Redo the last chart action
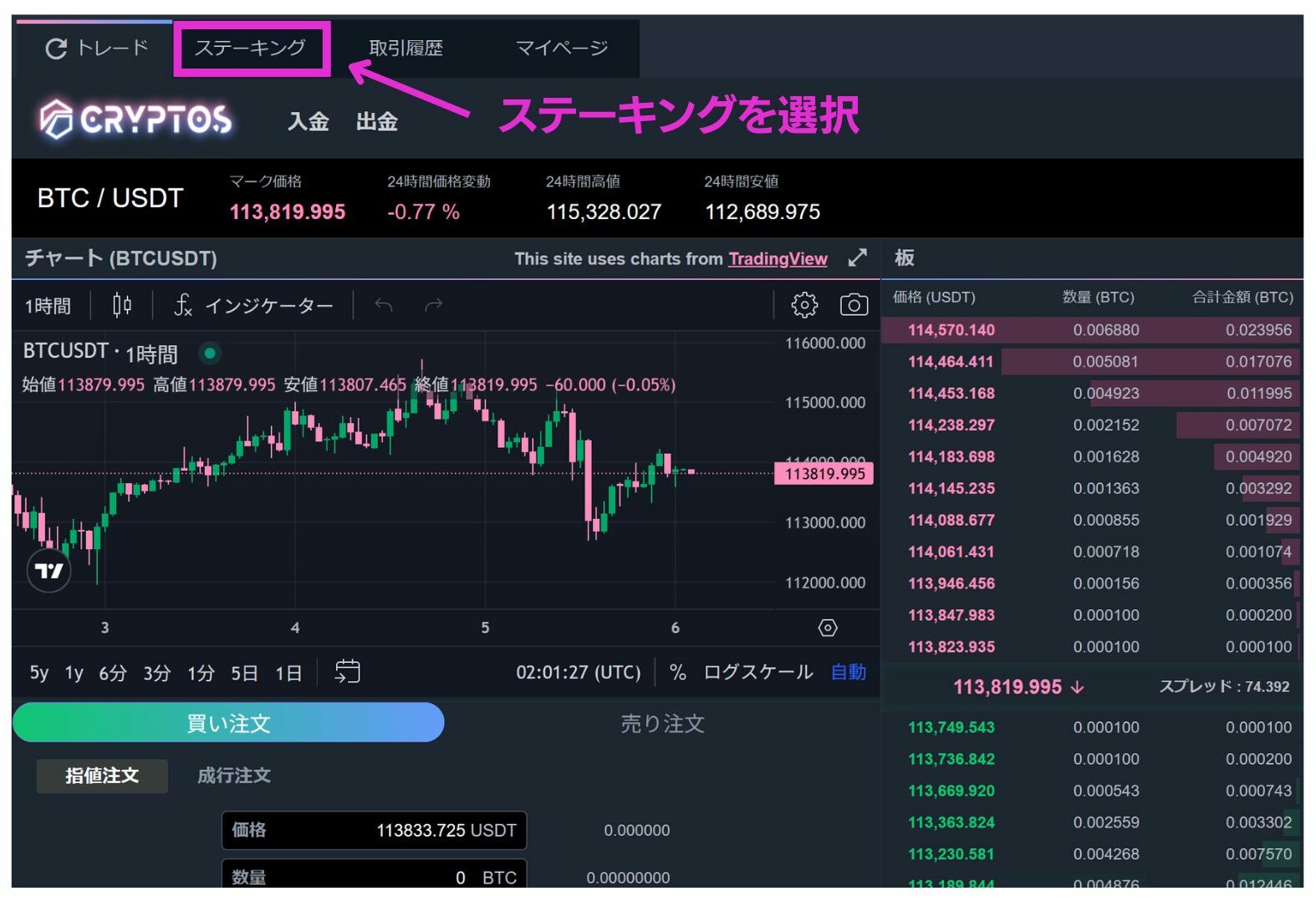 pos(433,305)
